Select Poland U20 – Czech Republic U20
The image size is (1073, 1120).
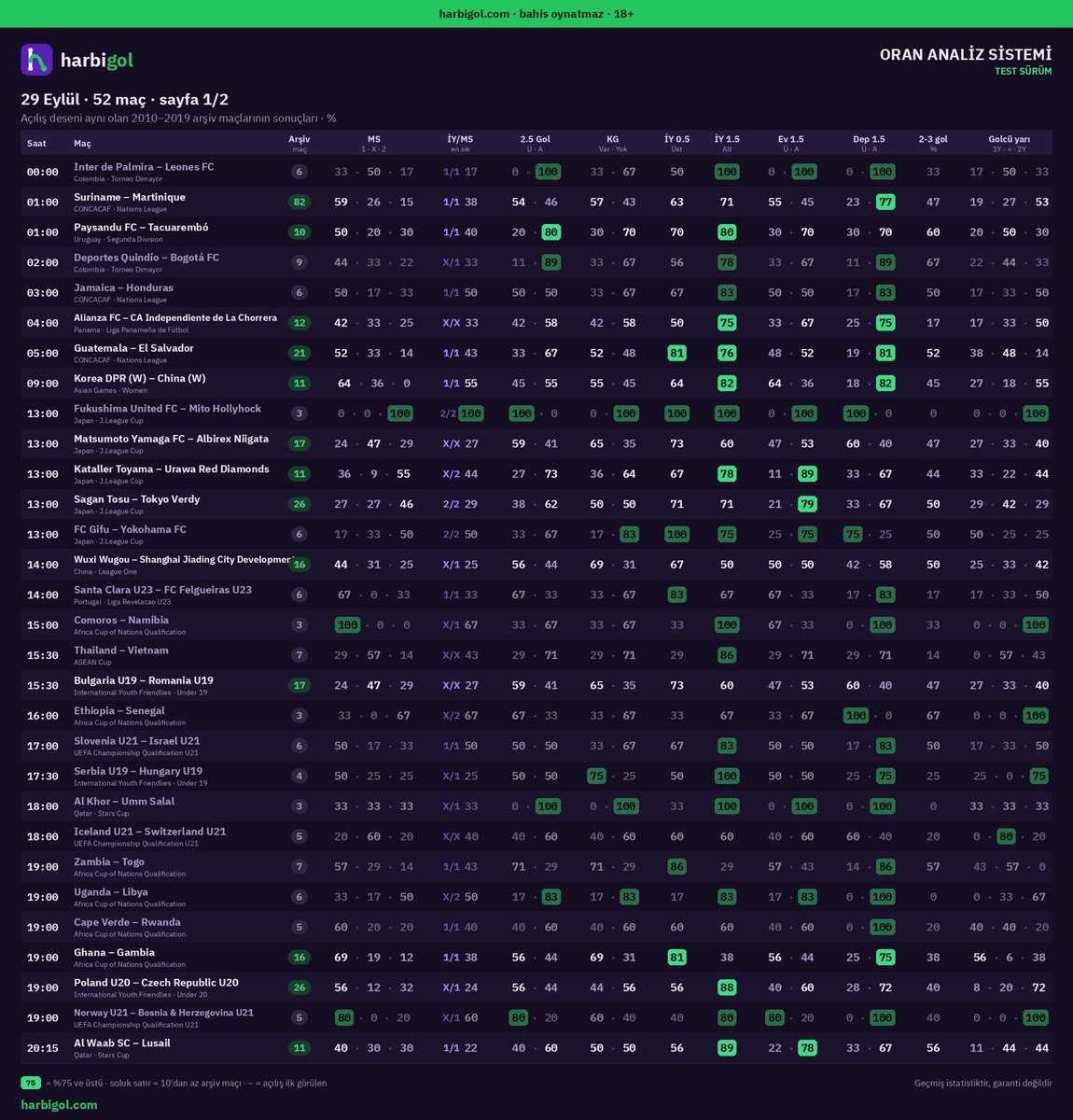click(156, 983)
